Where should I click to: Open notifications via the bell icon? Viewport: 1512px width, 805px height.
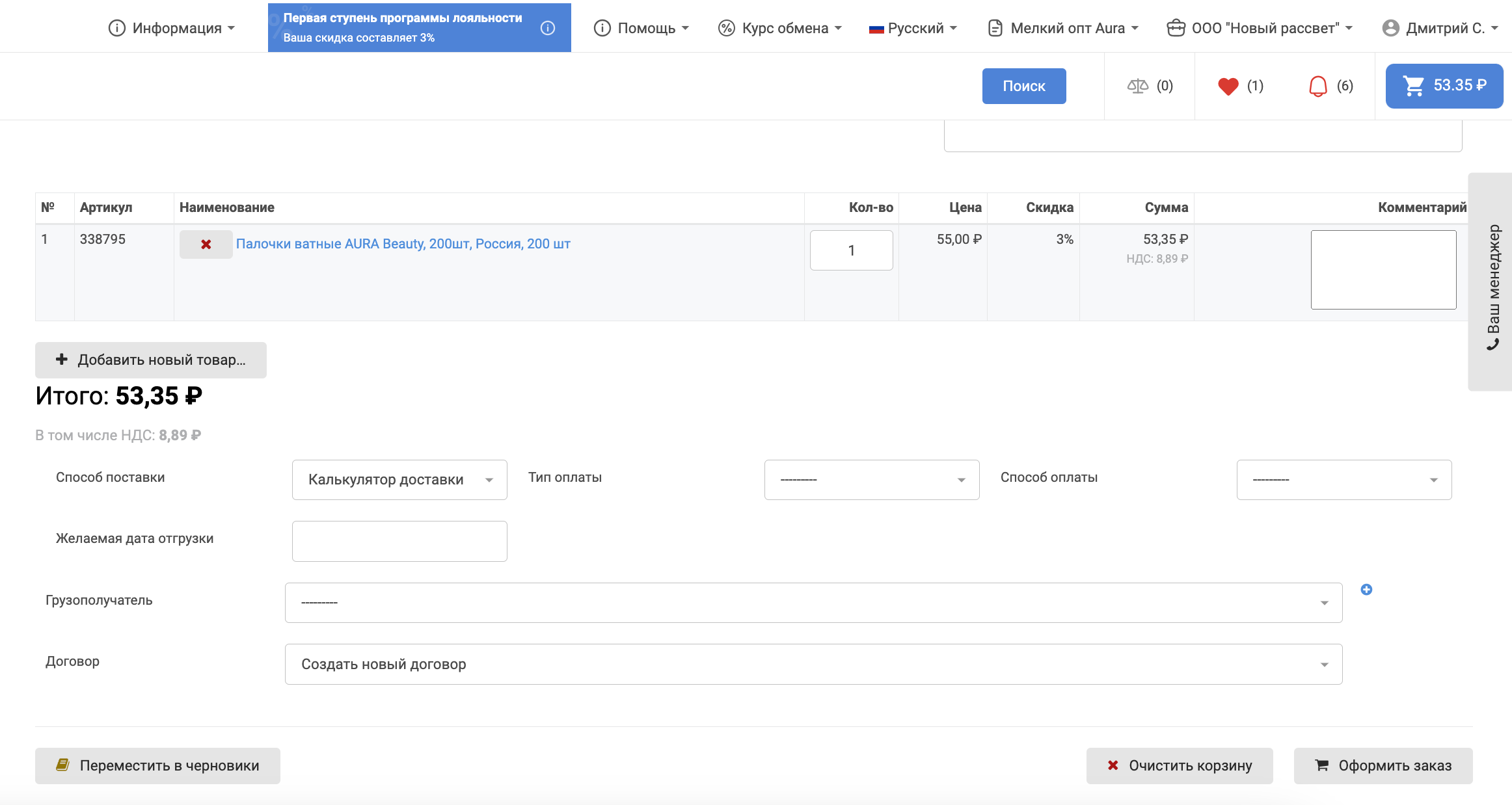click(x=1317, y=86)
